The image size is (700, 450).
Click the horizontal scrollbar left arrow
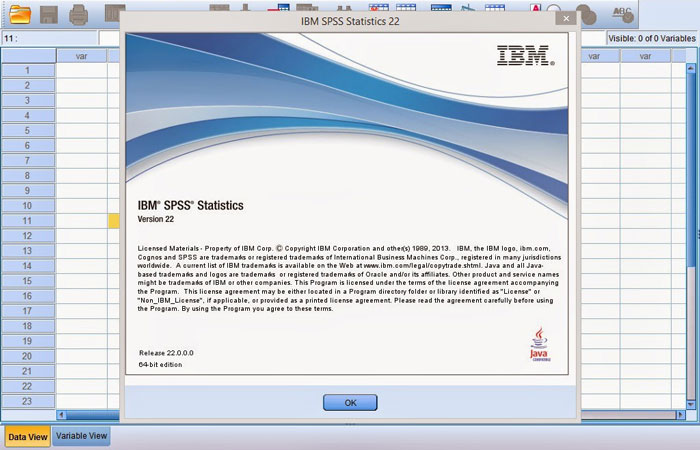tap(62, 415)
